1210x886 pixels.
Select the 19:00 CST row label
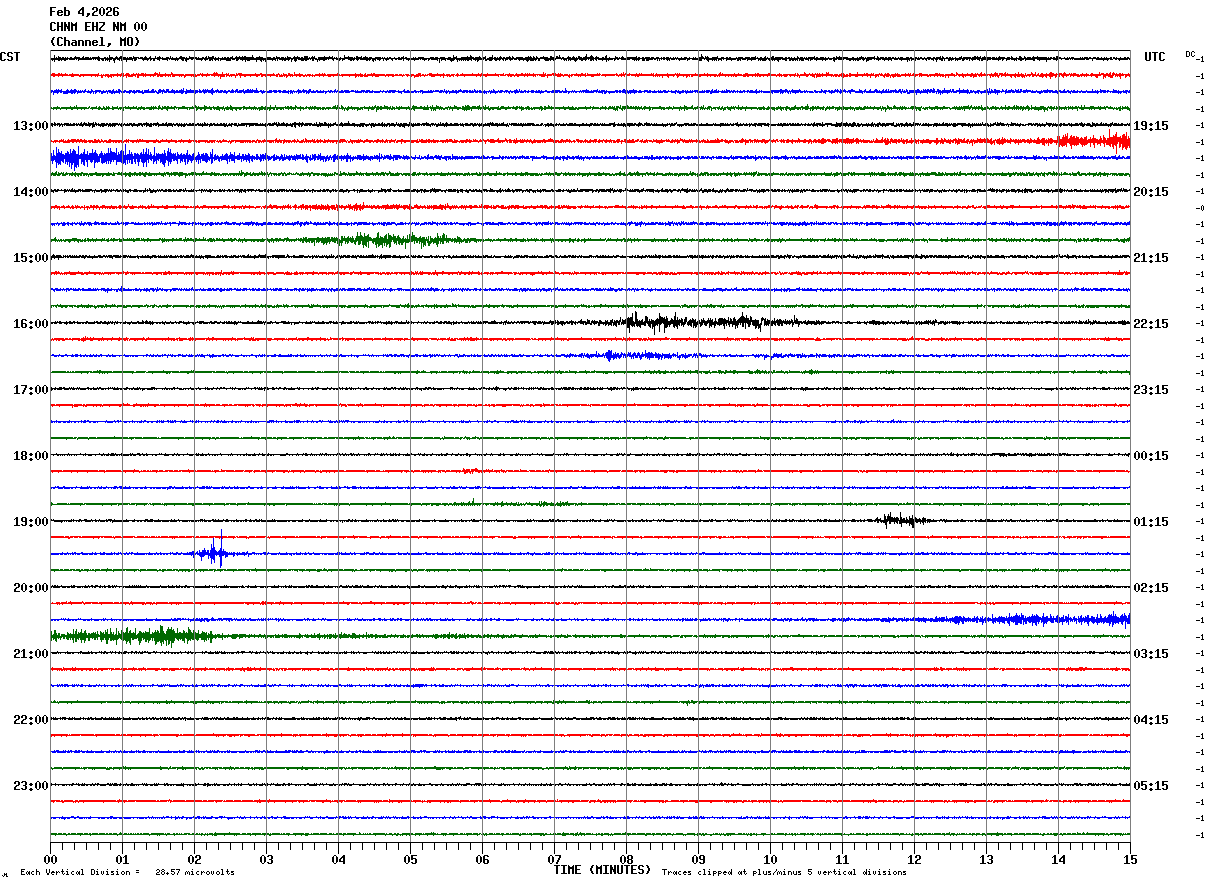pyautogui.click(x=31, y=522)
